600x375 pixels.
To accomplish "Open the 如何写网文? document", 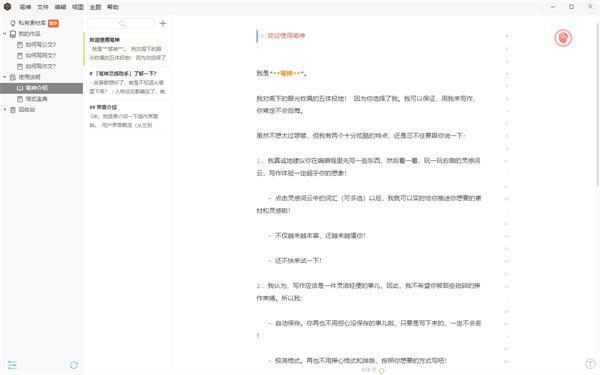I will 41,55.
